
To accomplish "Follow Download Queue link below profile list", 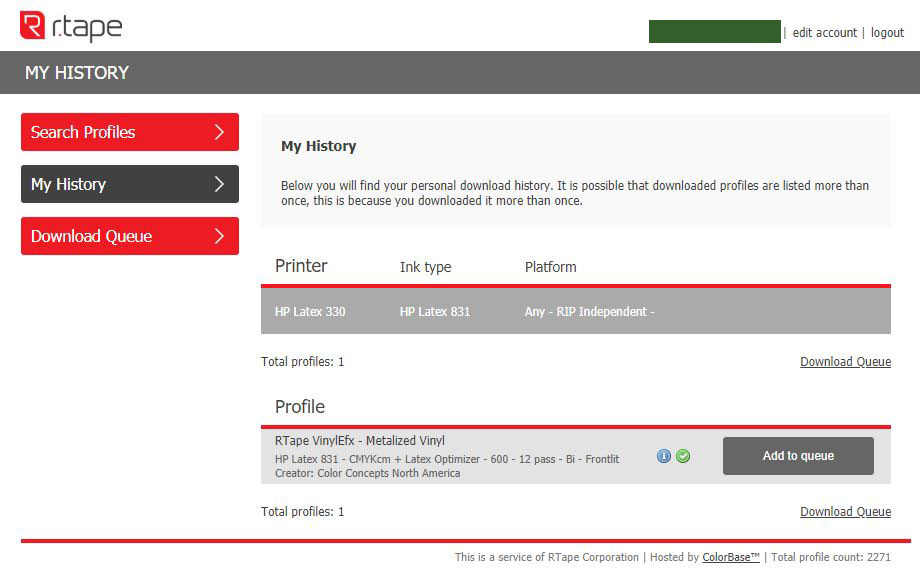I will (x=845, y=512).
